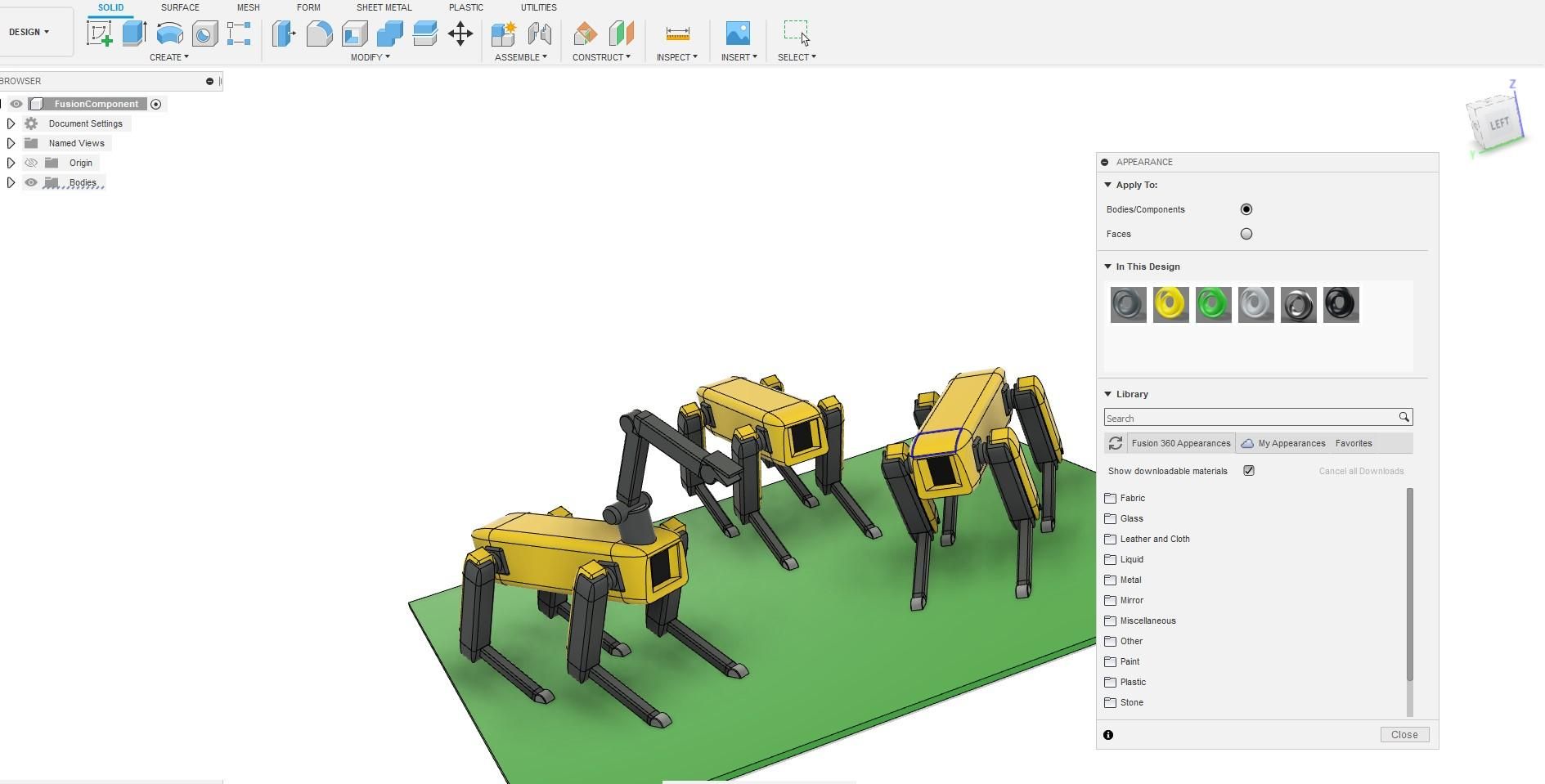1545x784 pixels.
Task: Close the Appearance dialog
Action: point(1404,734)
